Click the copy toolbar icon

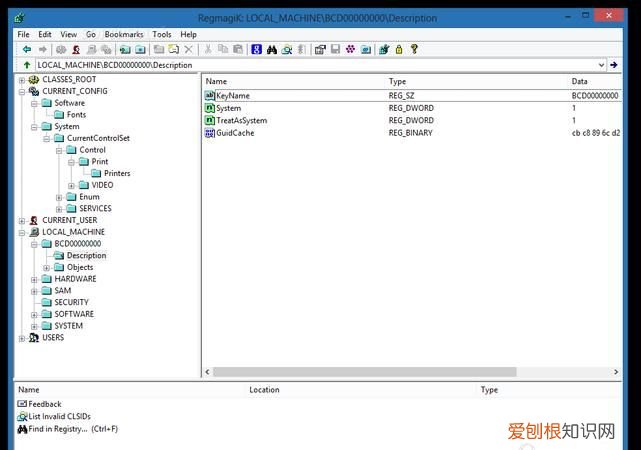point(223,49)
